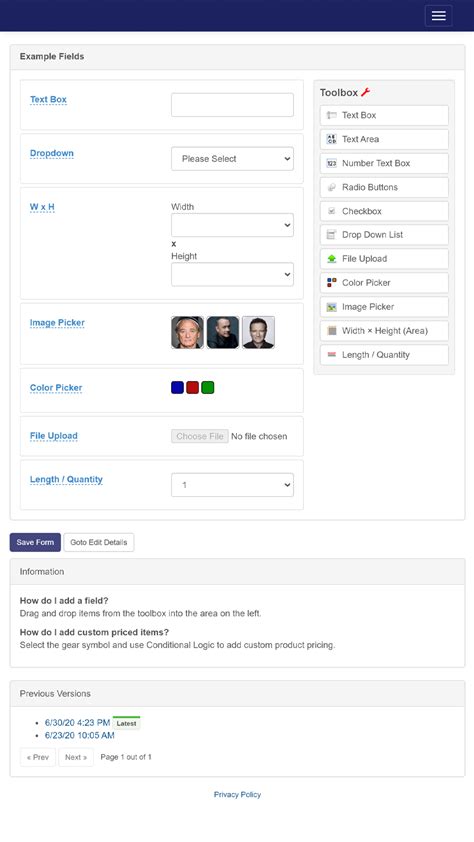
Task: Click the Text Area icon in Toolbox
Action: coord(331,139)
